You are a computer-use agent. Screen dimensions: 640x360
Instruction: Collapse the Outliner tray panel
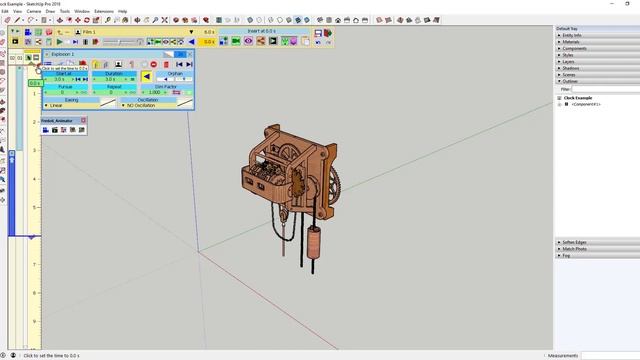597,81
